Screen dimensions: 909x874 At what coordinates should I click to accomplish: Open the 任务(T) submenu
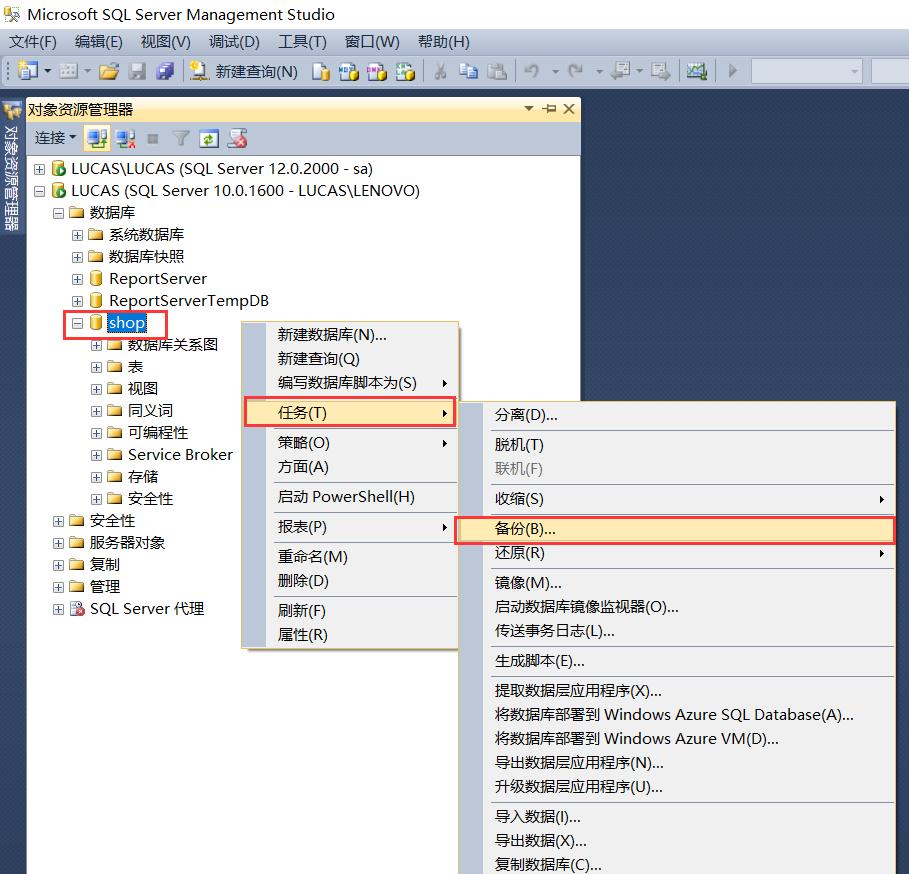pos(350,413)
